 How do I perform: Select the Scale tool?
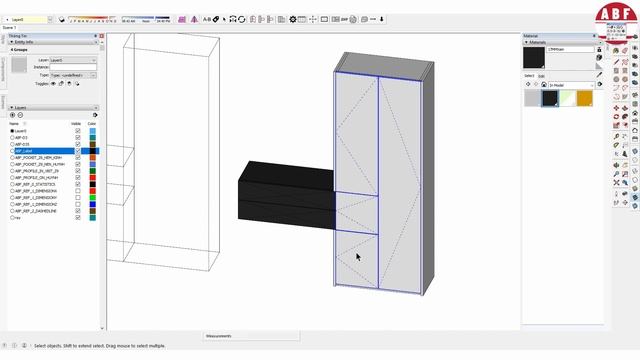616,125
